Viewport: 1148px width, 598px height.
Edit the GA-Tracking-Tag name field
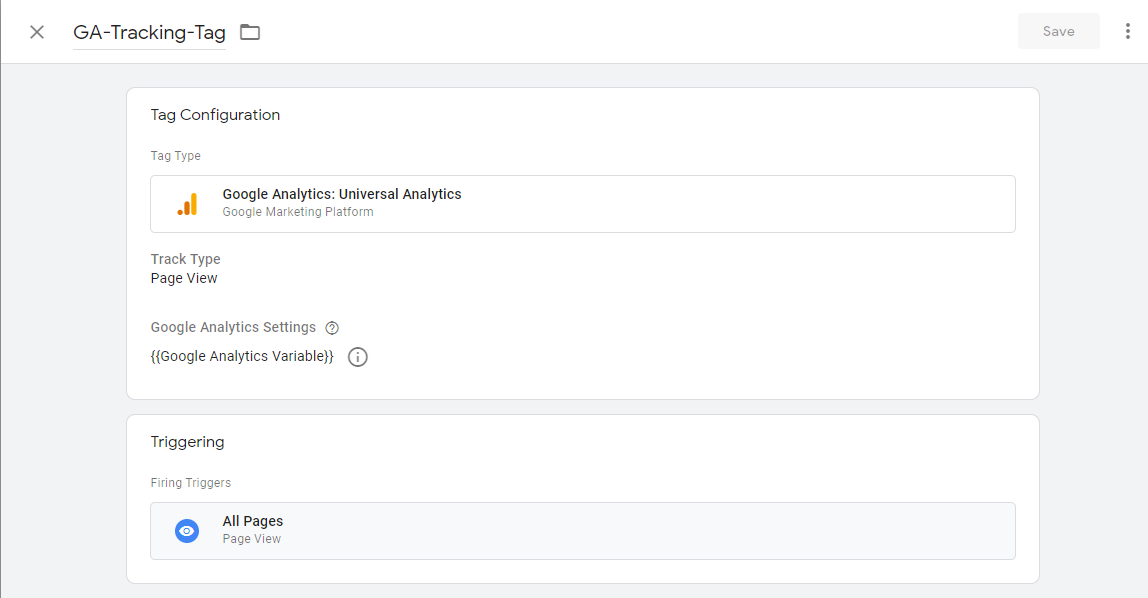(x=149, y=32)
